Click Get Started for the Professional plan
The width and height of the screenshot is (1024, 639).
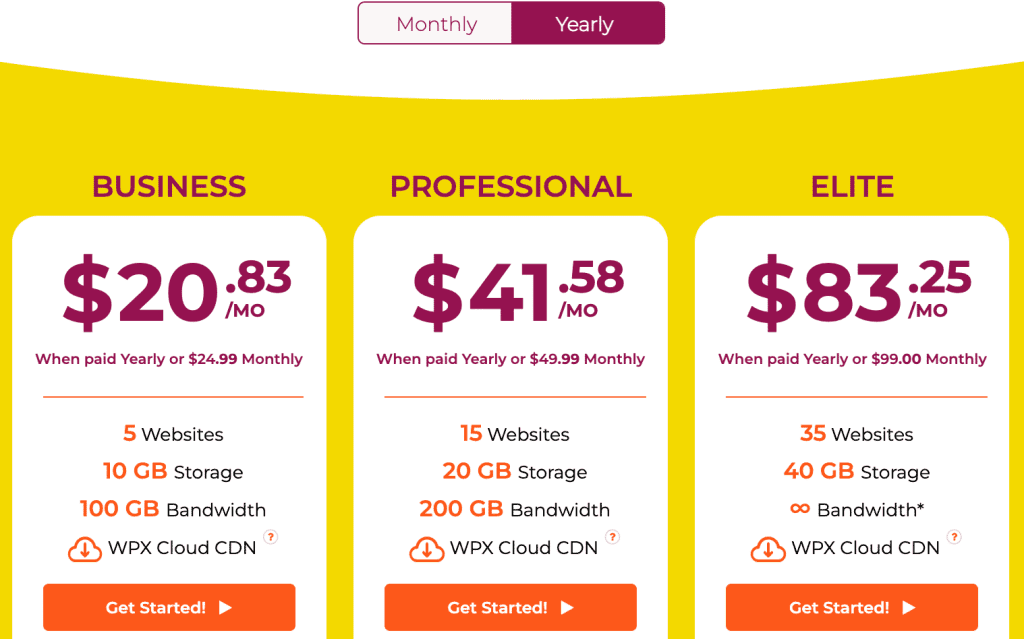(x=510, y=607)
